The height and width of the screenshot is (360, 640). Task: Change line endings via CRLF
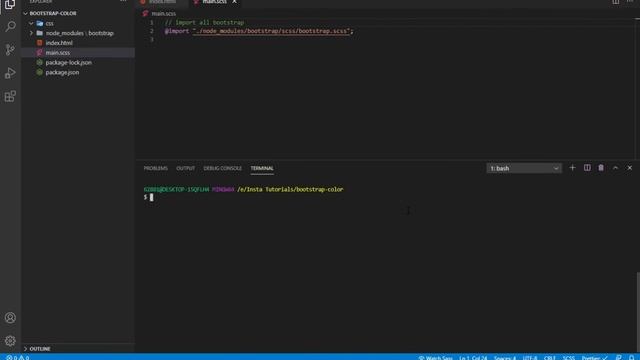click(x=550, y=358)
